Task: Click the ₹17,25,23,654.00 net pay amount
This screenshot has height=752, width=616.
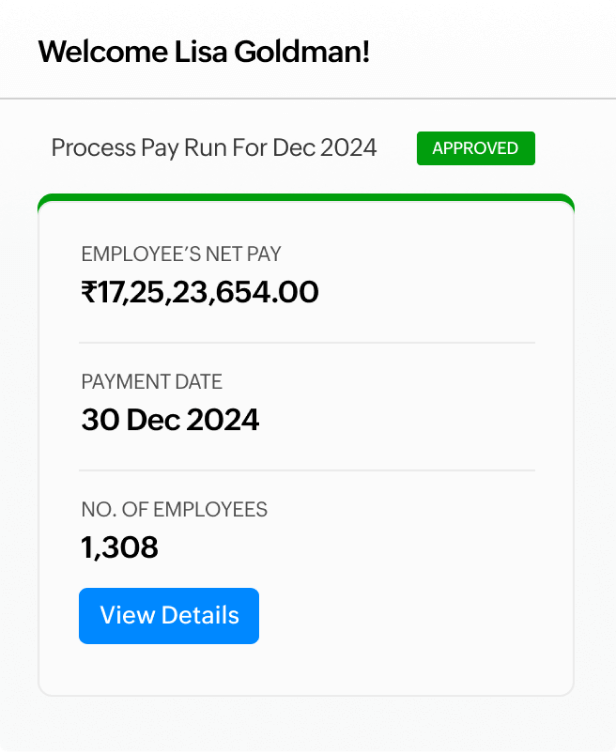Action: pos(200,292)
